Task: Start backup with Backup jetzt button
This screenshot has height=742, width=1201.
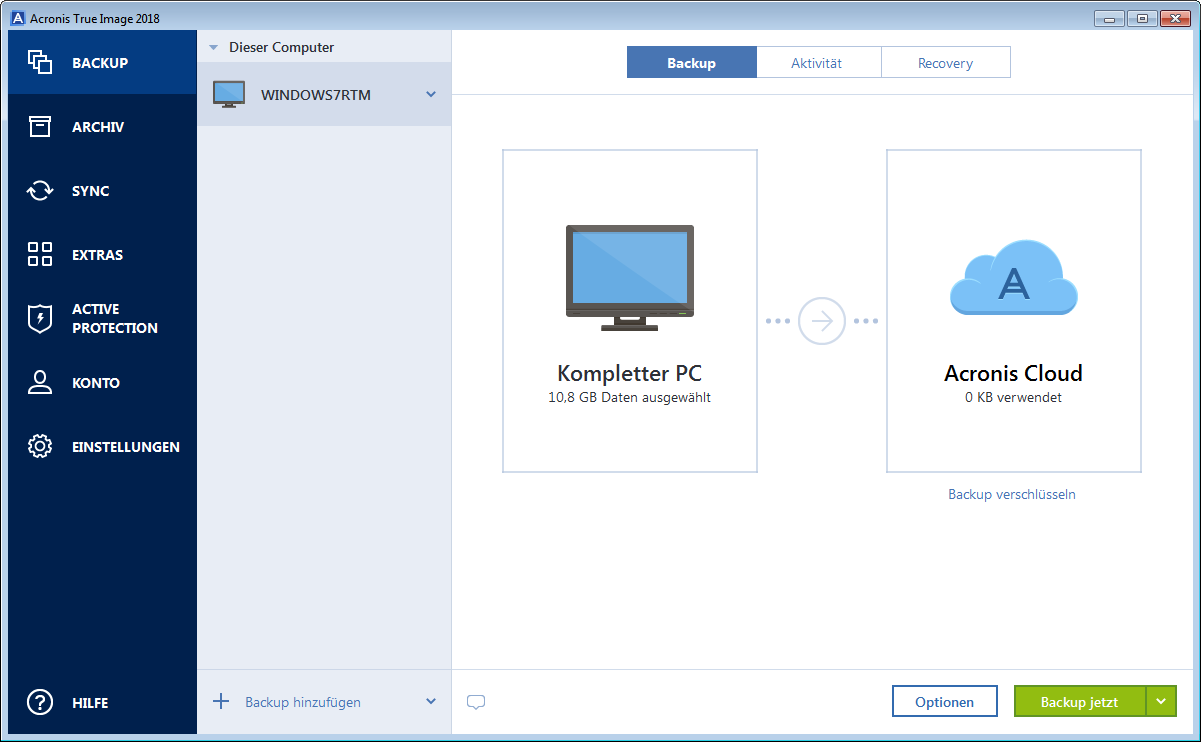Action: tap(1079, 702)
